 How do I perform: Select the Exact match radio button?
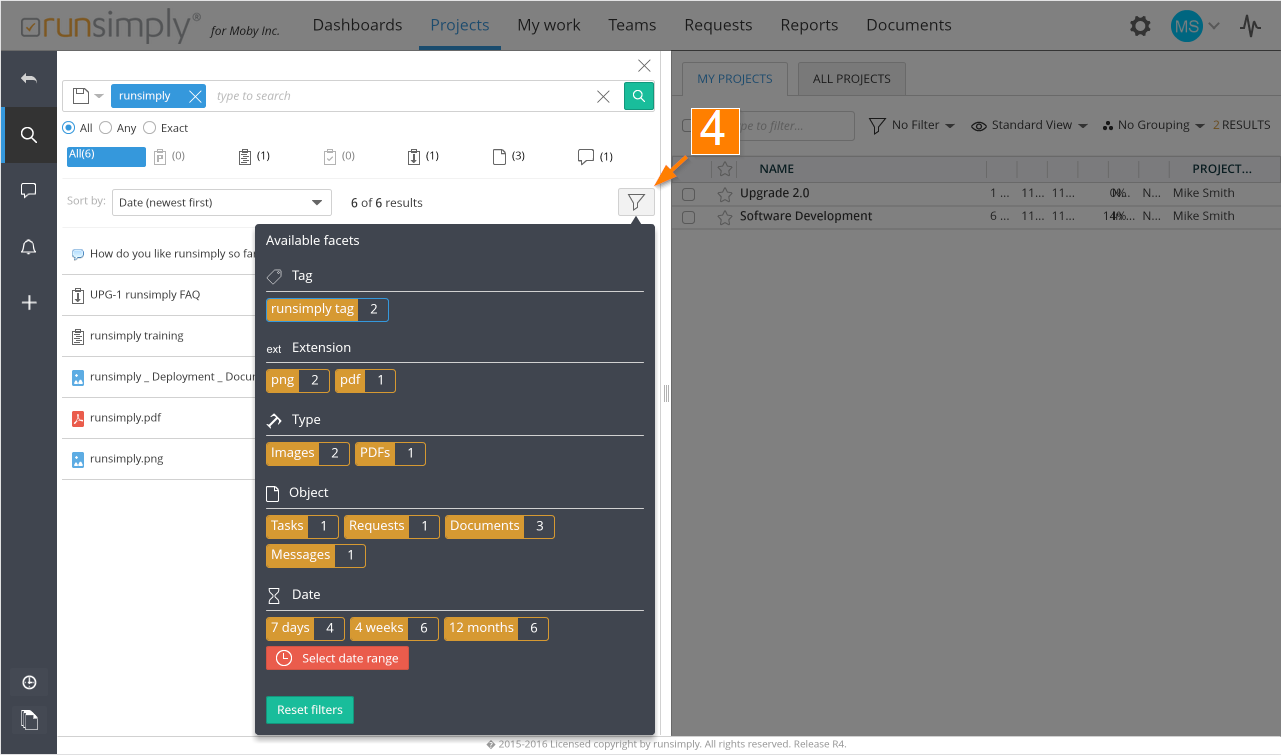pyautogui.click(x=150, y=128)
